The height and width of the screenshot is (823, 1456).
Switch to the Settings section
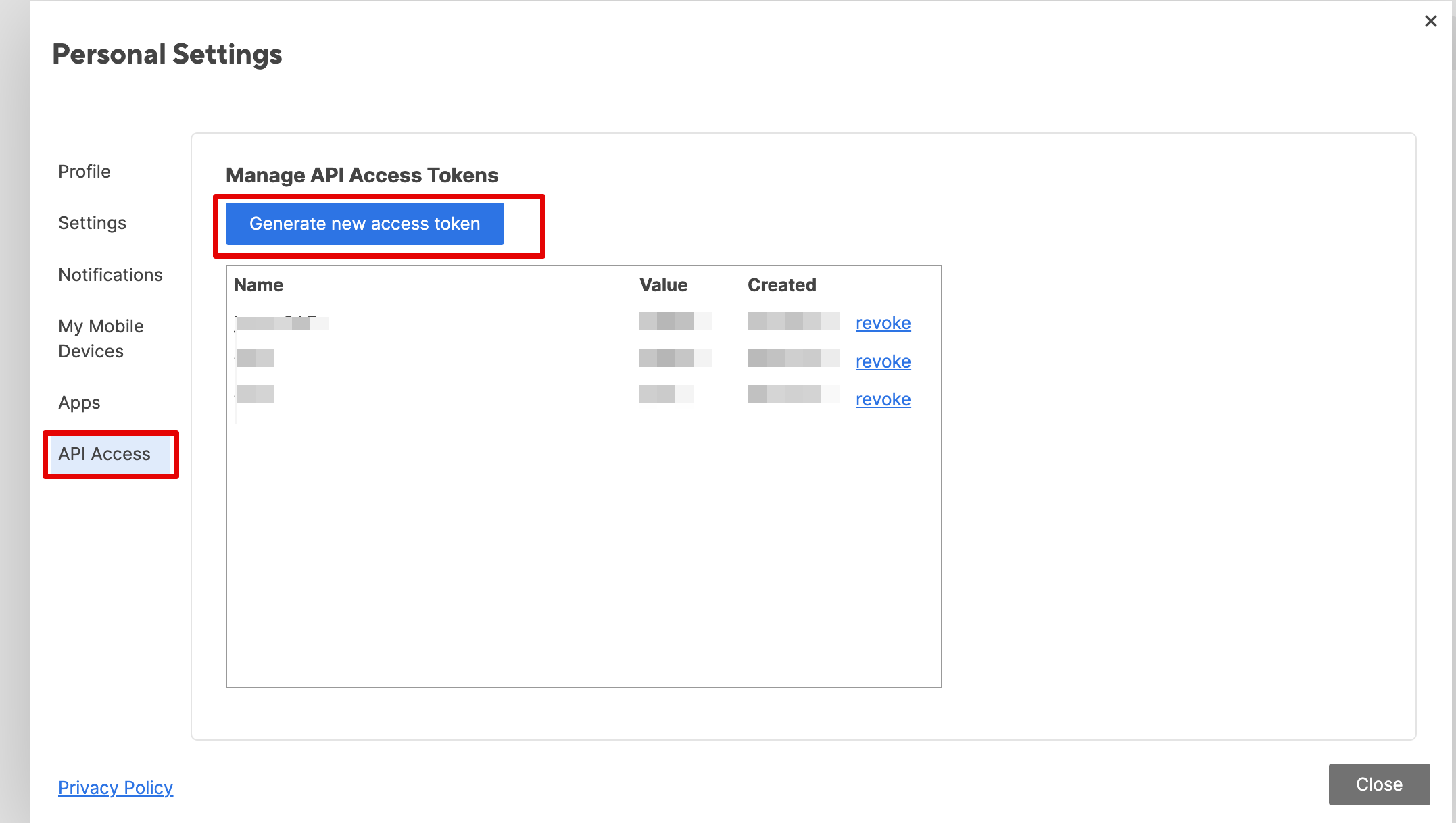click(92, 223)
